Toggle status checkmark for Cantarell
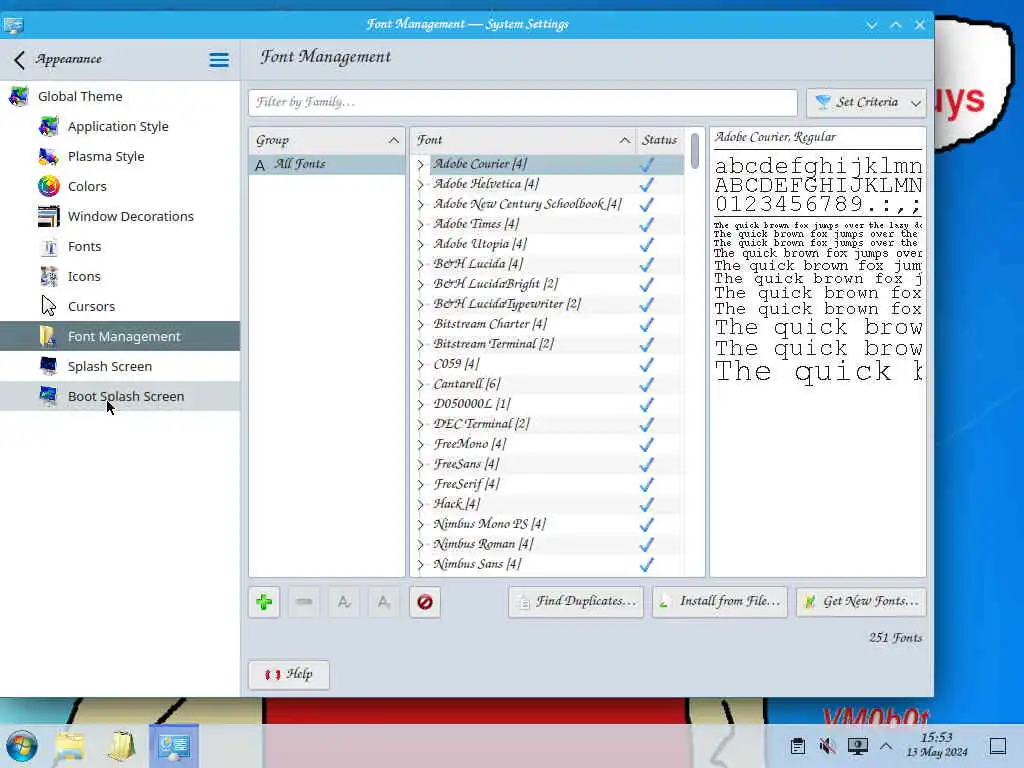This screenshot has height=768, width=1024. point(647,385)
